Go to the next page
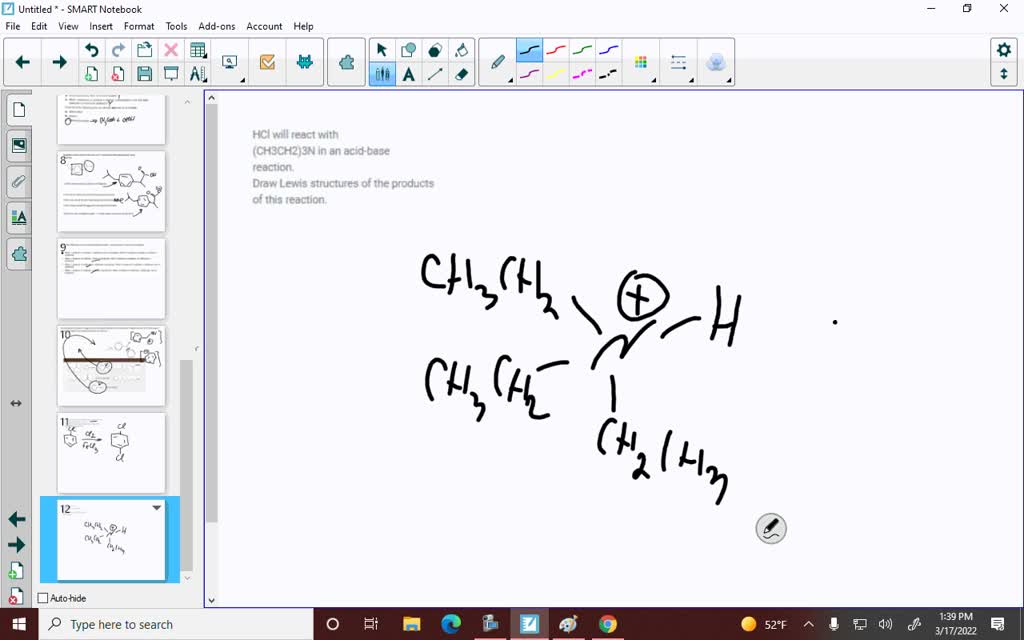The image size is (1024, 640). [x=59, y=62]
